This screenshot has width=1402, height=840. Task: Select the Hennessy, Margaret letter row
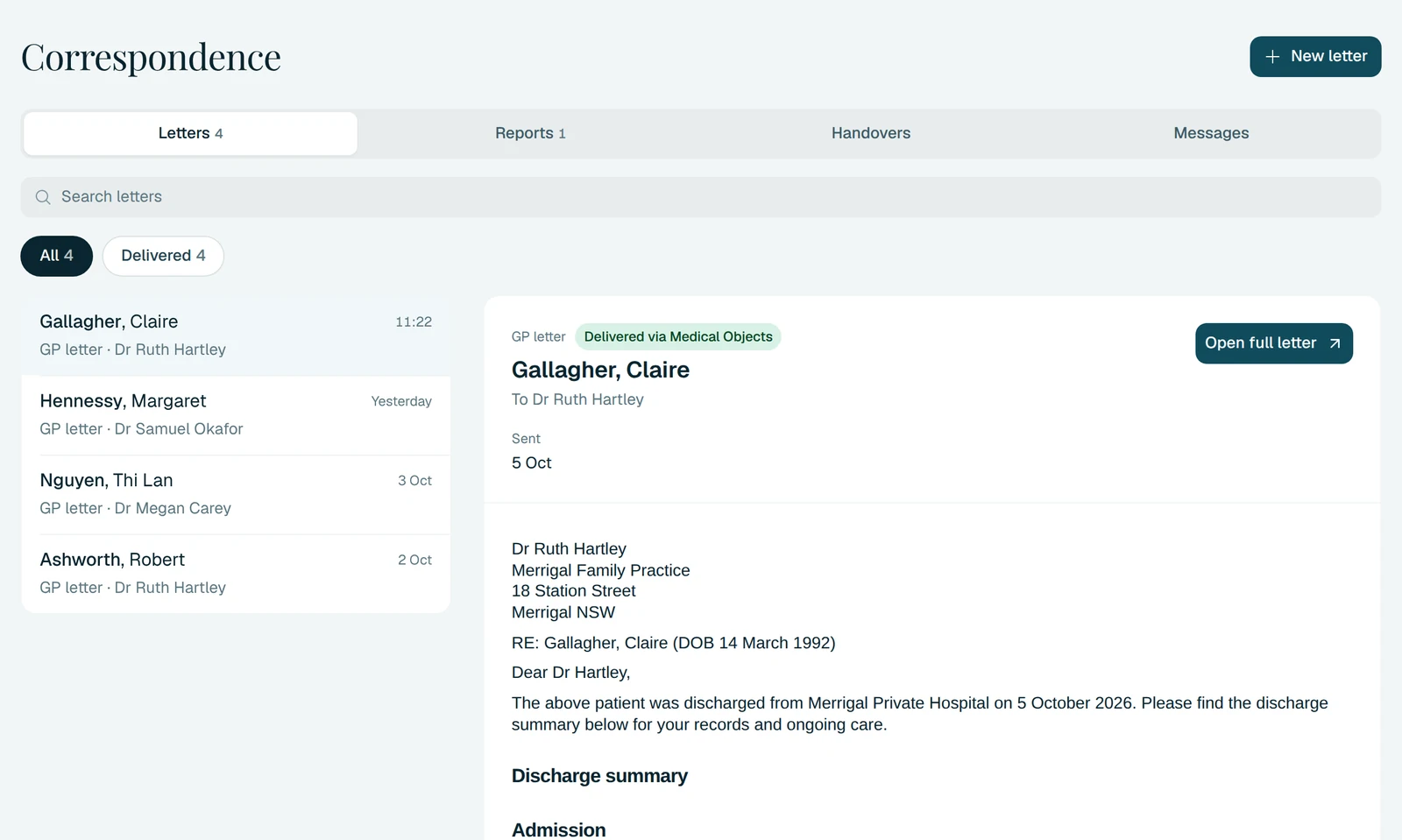(236, 415)
